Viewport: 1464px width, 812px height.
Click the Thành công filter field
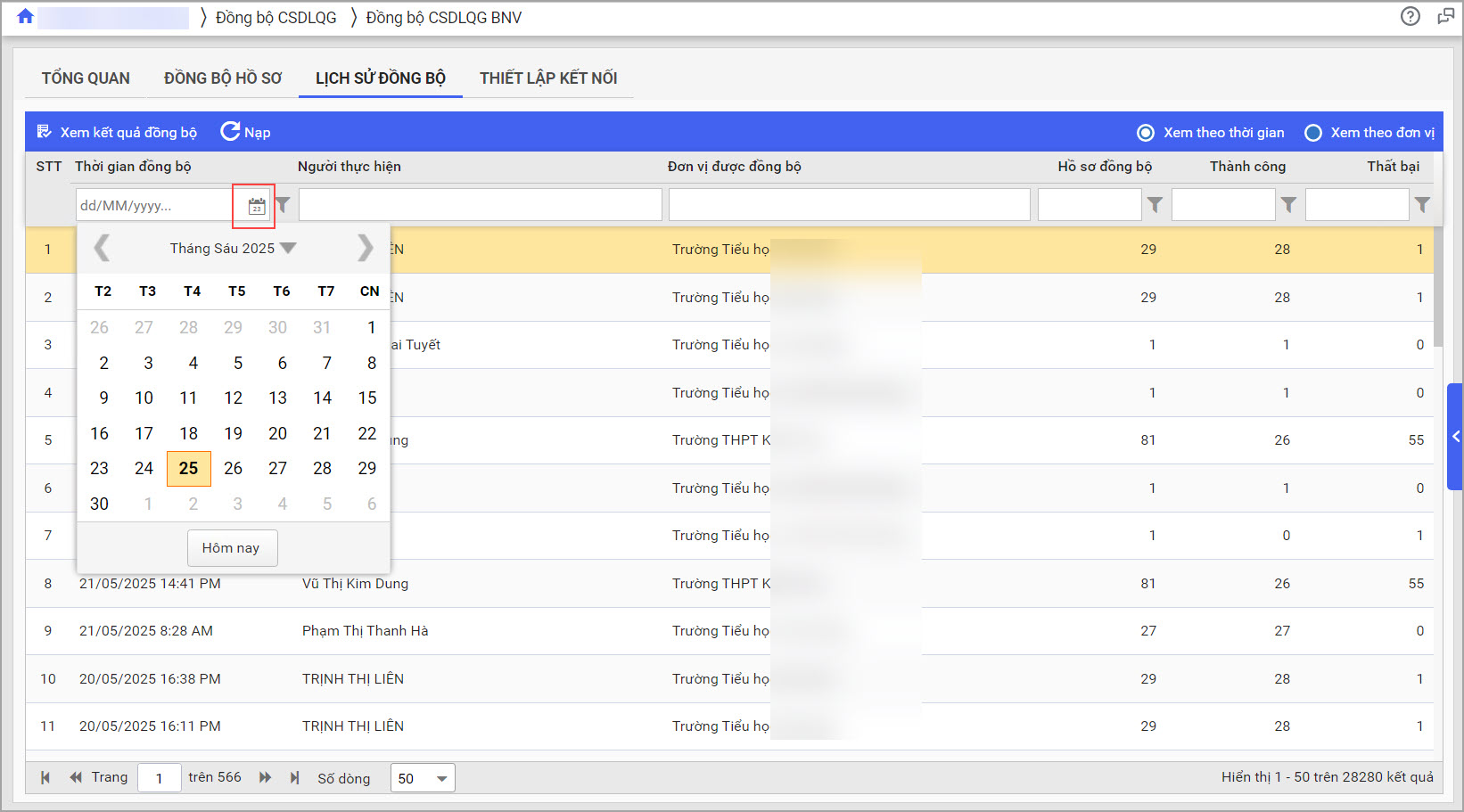click(x=1223, y=205)
